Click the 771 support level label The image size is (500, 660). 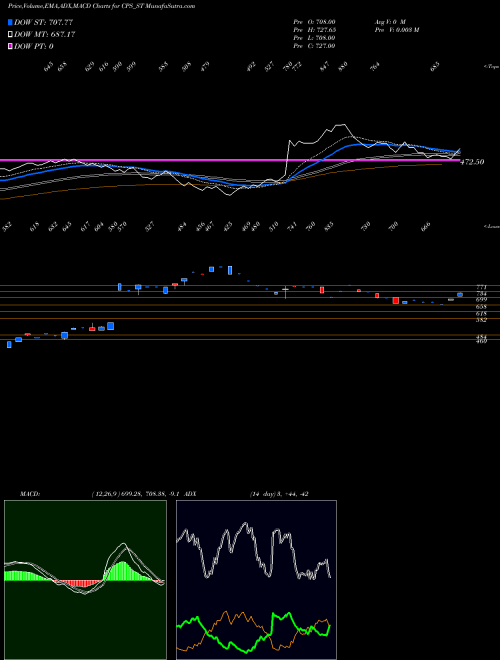pyautogui.click(x=481, y=287)
